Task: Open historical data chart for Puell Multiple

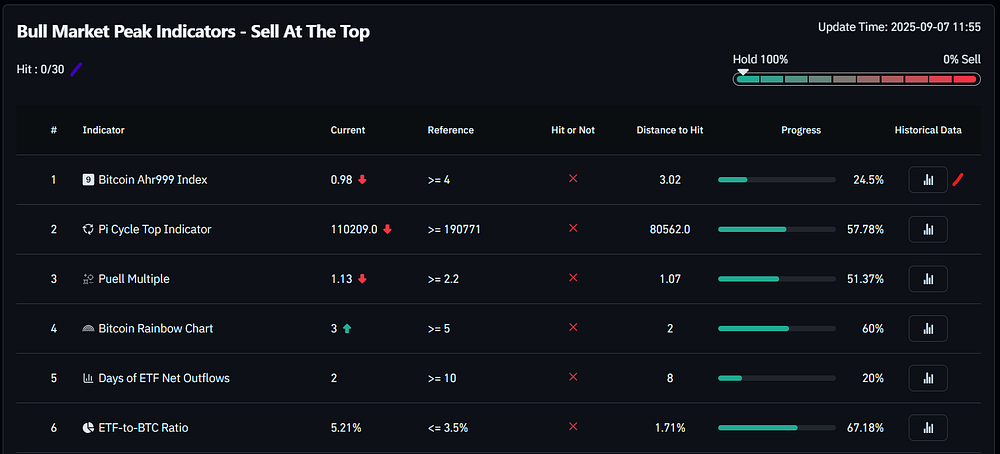Action: [928, 279]
